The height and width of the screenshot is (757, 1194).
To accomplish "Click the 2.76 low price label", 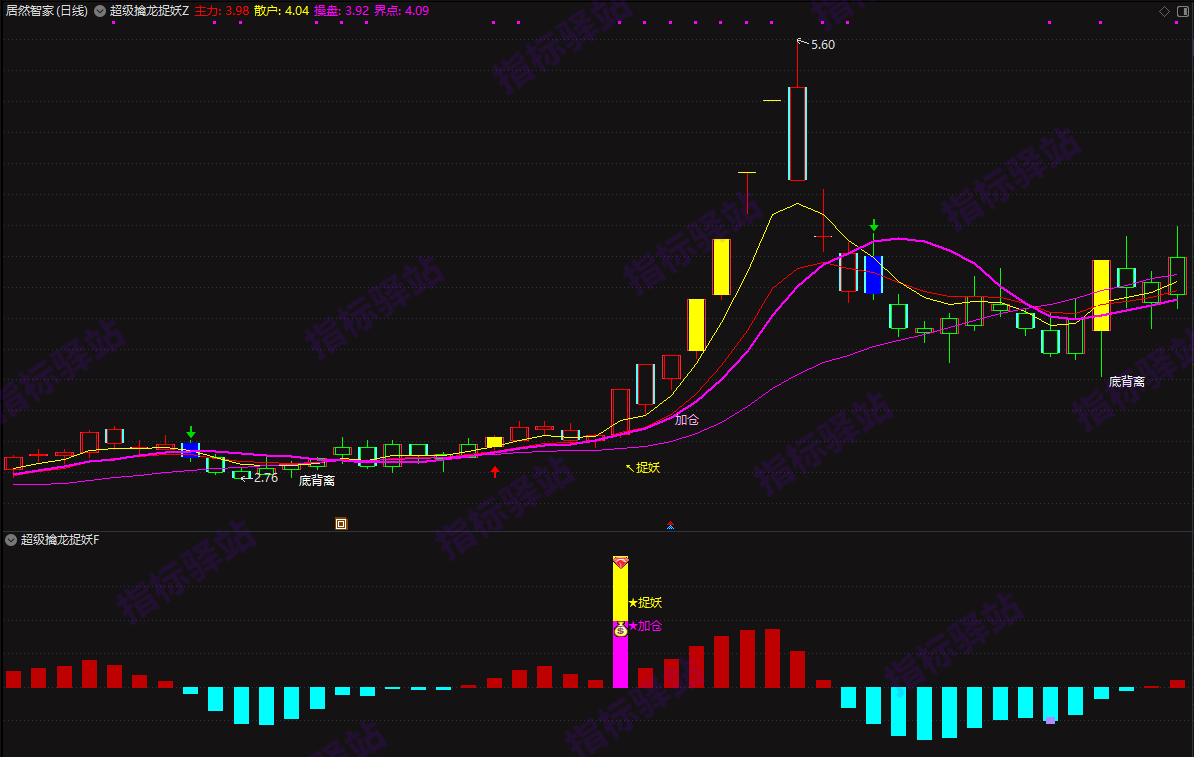I will point(266,478).
